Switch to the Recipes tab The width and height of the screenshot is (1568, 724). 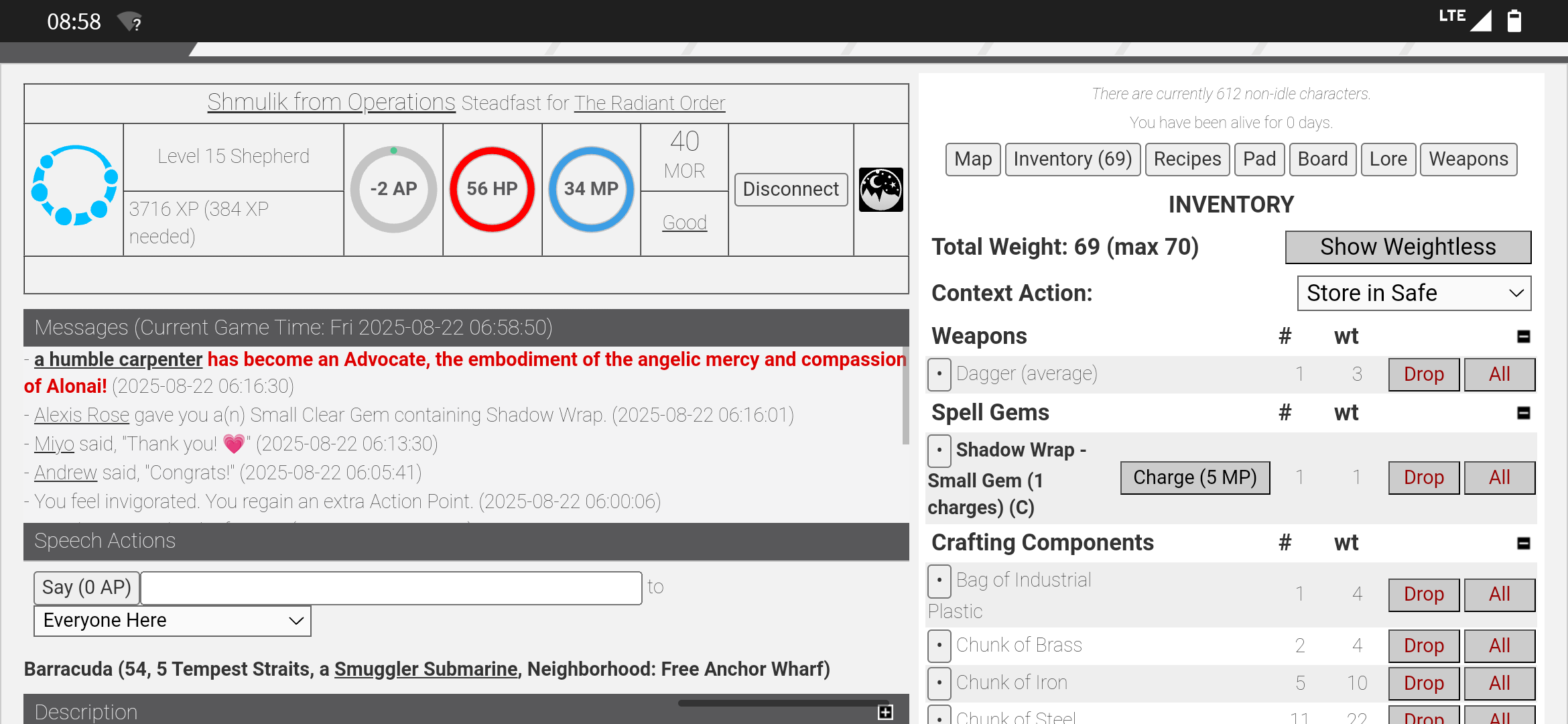[1187, 160]
